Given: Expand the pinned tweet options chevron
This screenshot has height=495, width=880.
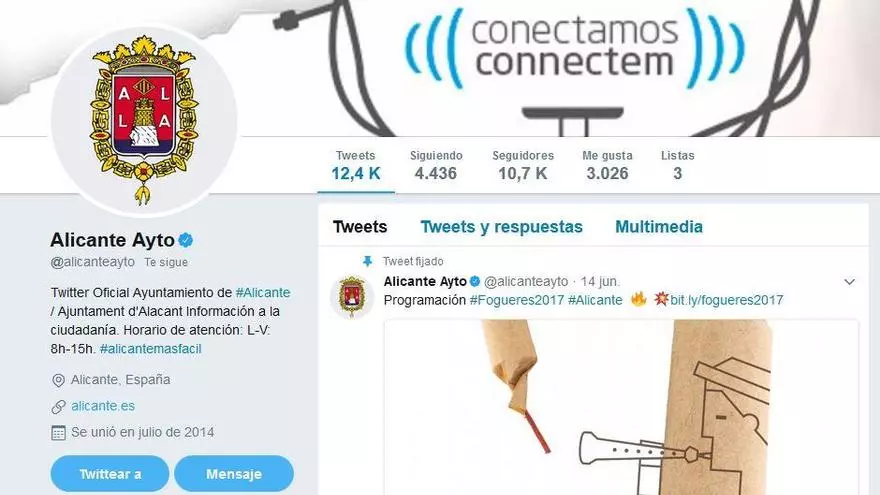Looking at the screenshot, I should [850, 282].
